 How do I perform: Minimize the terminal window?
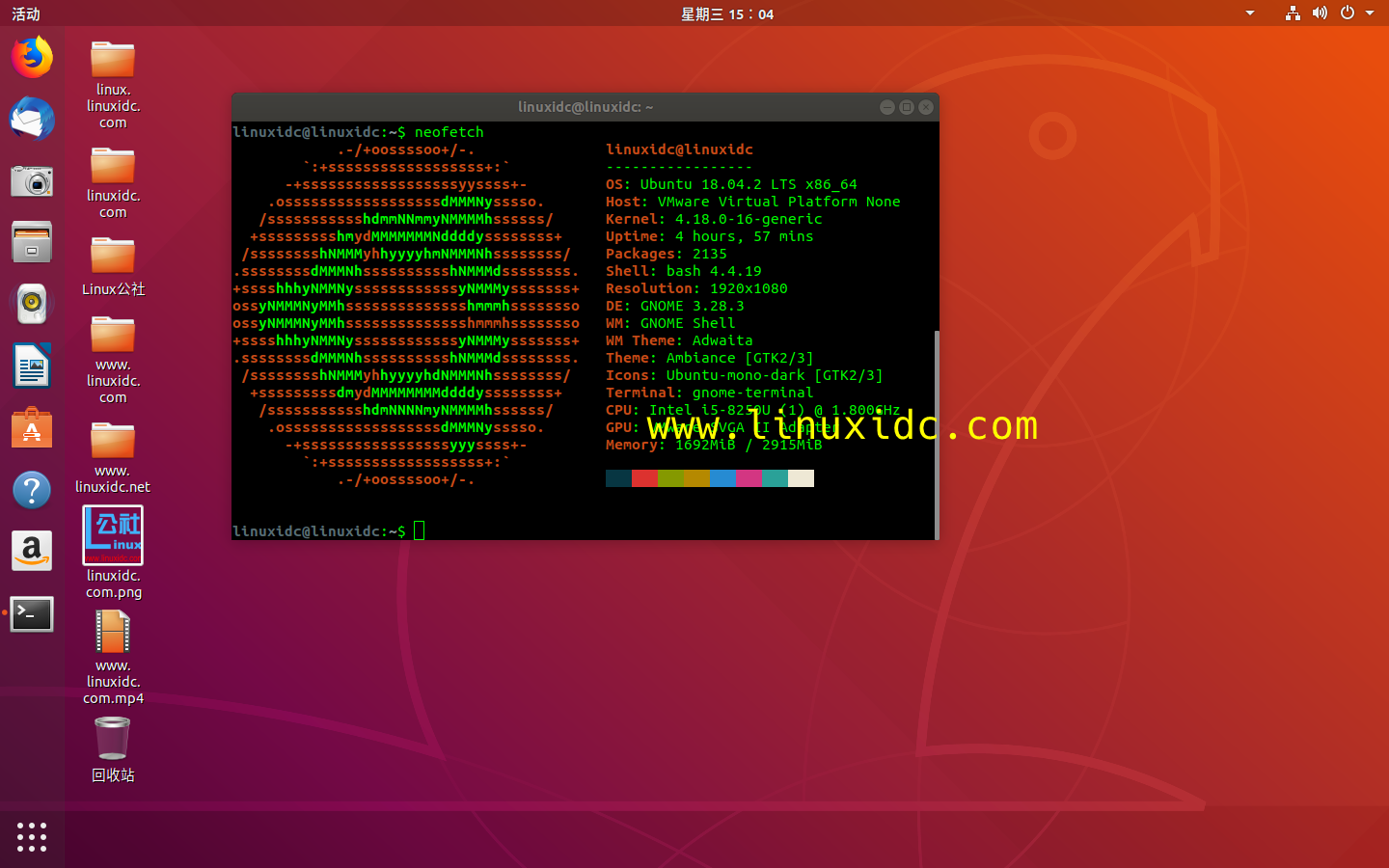click(x=887, y=107)
